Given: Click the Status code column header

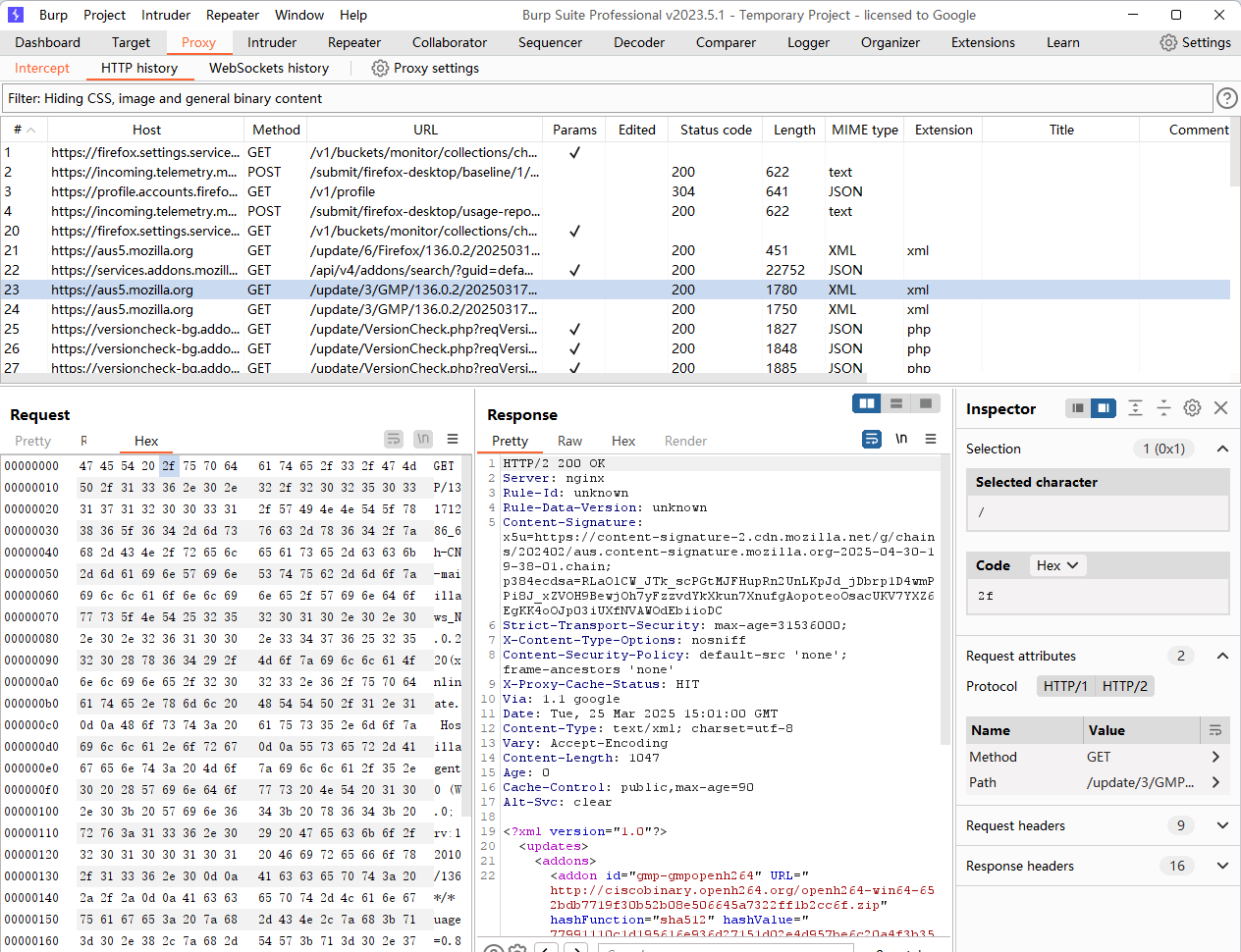Looking at the screenshot, I should click(x=716, y=130).
